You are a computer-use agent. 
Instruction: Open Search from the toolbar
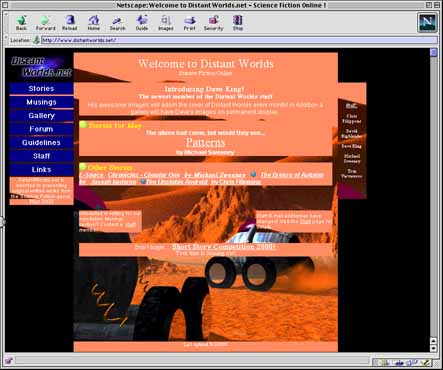pos(118,23)
